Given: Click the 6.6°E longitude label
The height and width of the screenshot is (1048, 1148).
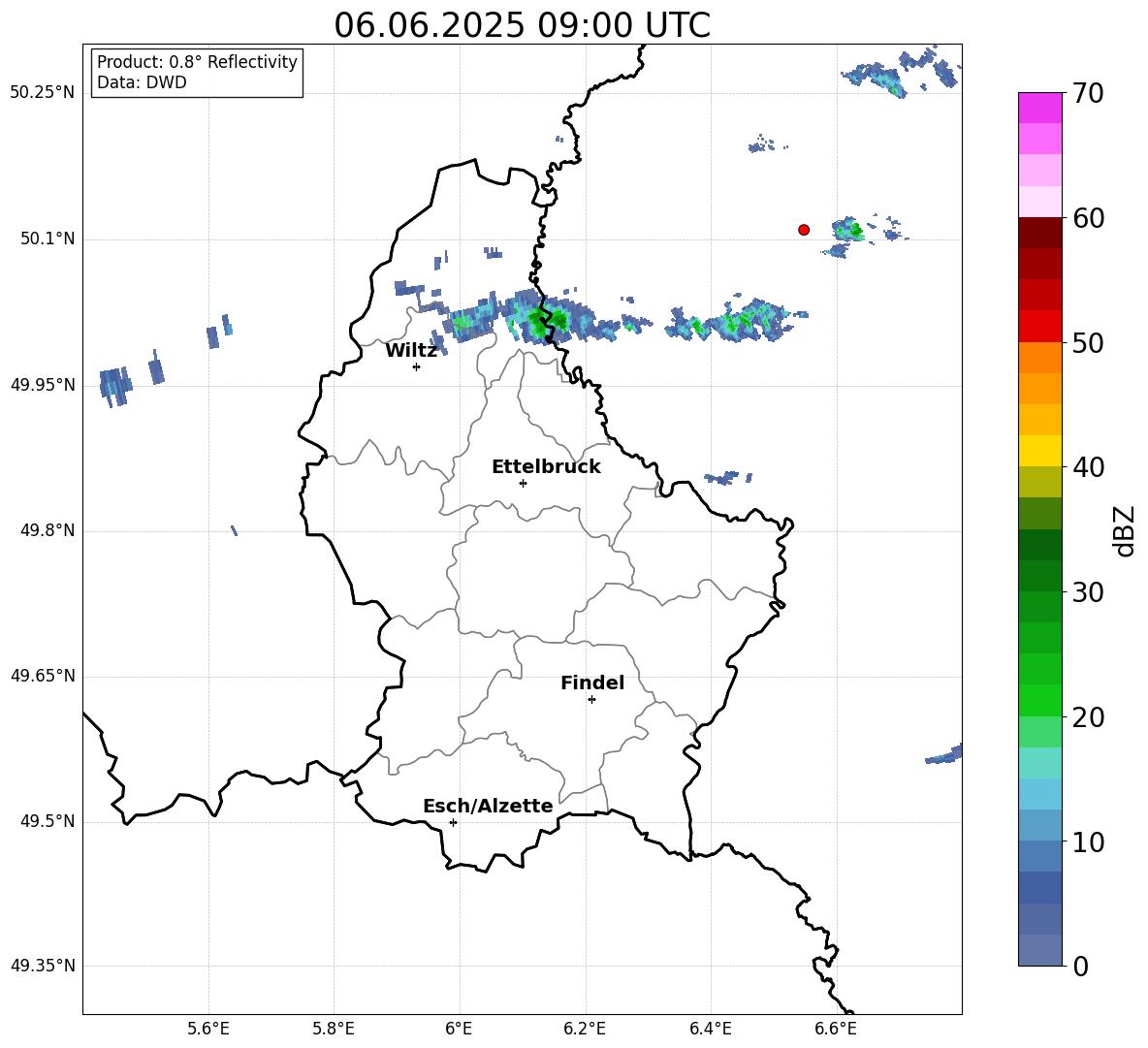Looking at the screenshot, I should point(836,1029).
